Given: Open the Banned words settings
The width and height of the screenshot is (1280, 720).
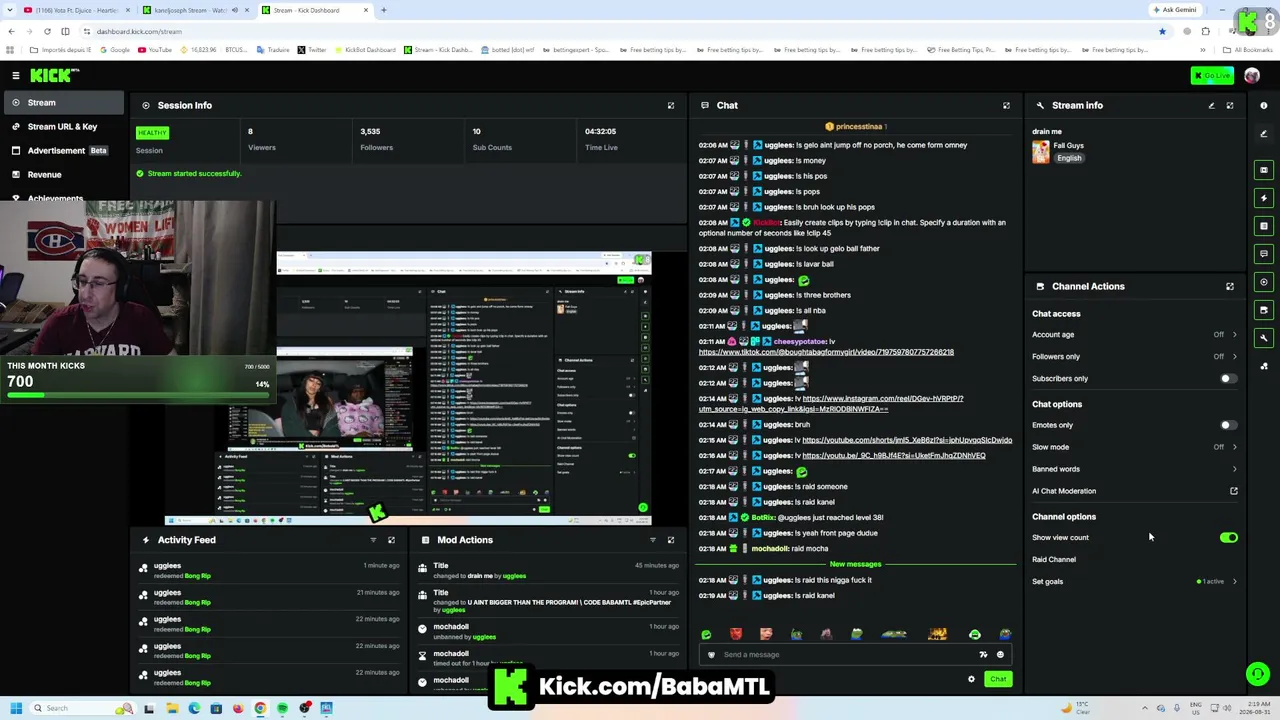Looking at the screenshot, I should pos(1135,469).
